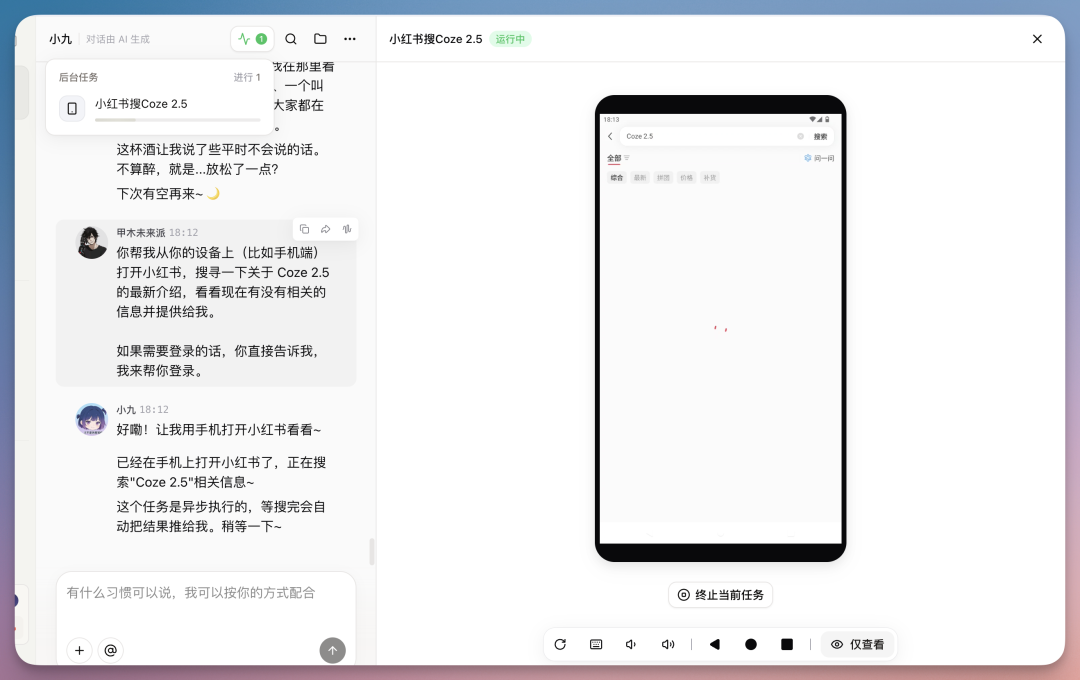Open the 全部 filter dropdown on Xiaohongshu
The height and width of the screenshot is (680, 1080).
[x=617, y=158]
